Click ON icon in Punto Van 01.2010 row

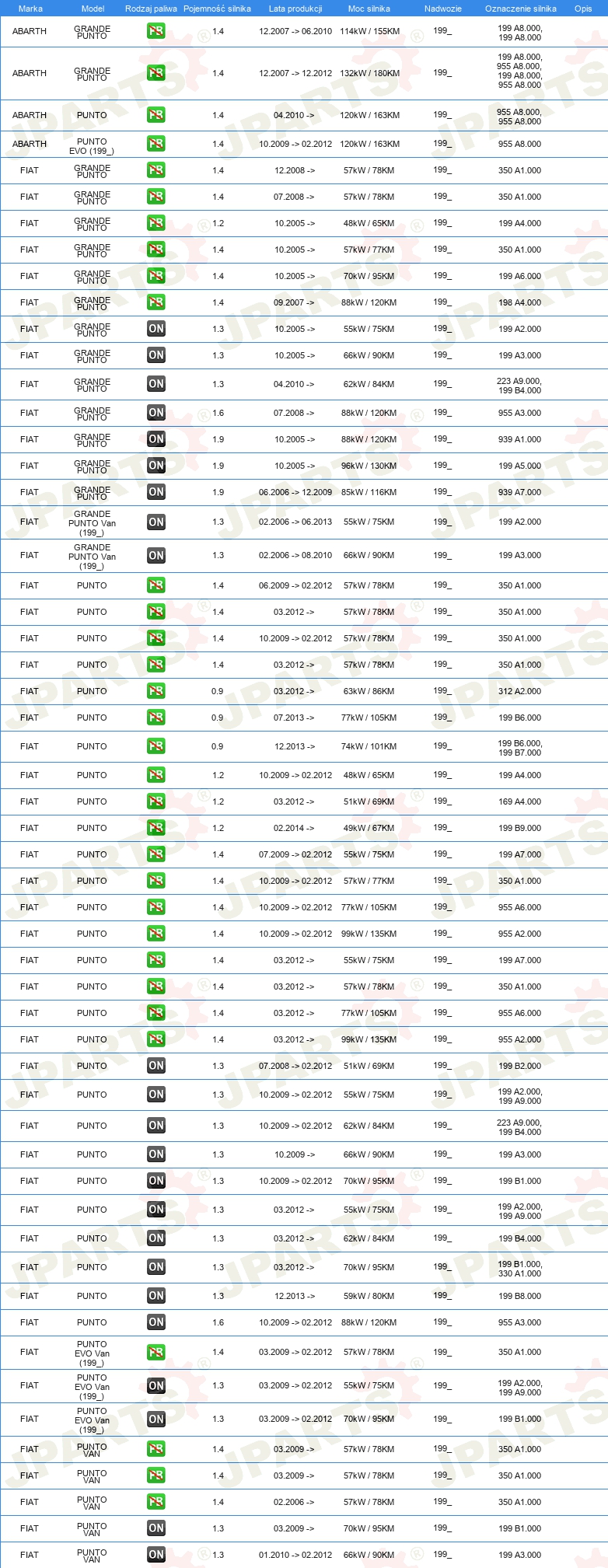point(156,1555)
